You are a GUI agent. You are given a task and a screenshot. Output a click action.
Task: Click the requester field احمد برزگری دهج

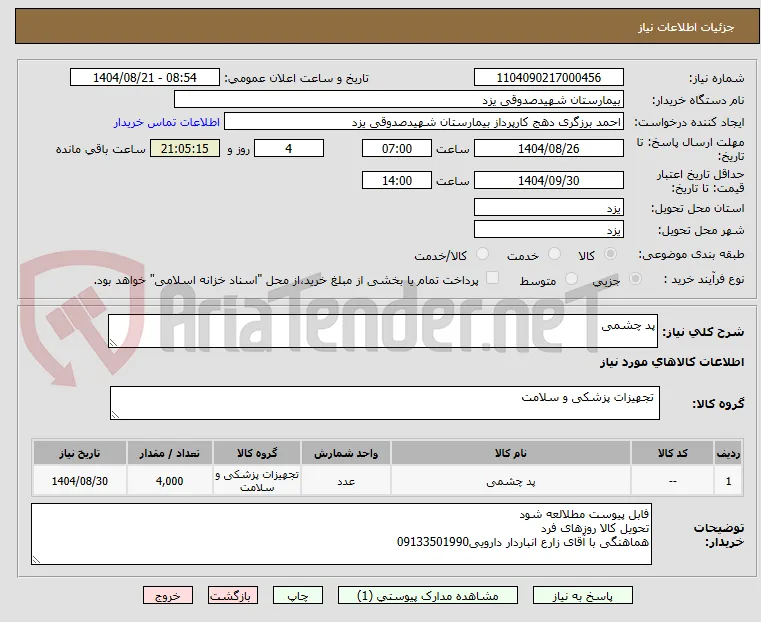point(424,122)
